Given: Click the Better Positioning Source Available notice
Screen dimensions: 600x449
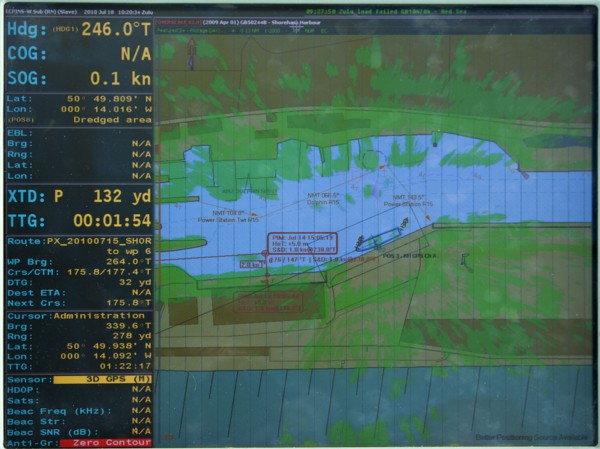Looking at the screenshot, I should pyautogui.click(x=531, y=437).
